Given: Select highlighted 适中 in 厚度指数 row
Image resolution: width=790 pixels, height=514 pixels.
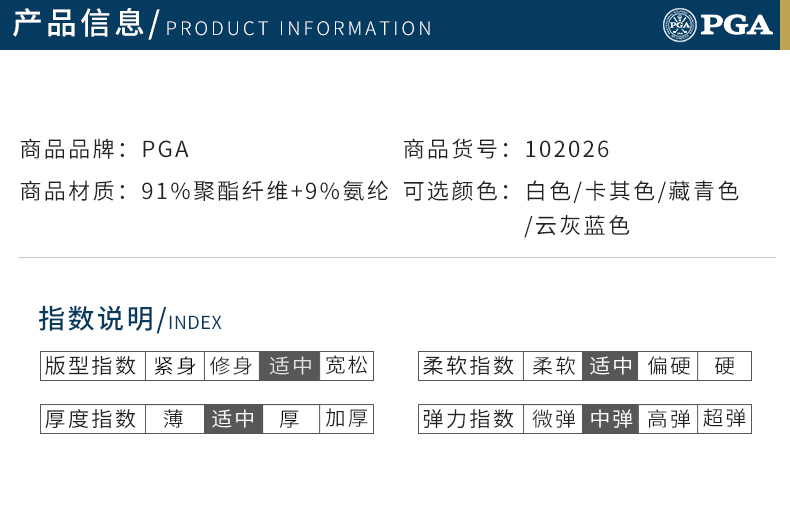Looking at the screenshot, I should click(x=233, y=419).
